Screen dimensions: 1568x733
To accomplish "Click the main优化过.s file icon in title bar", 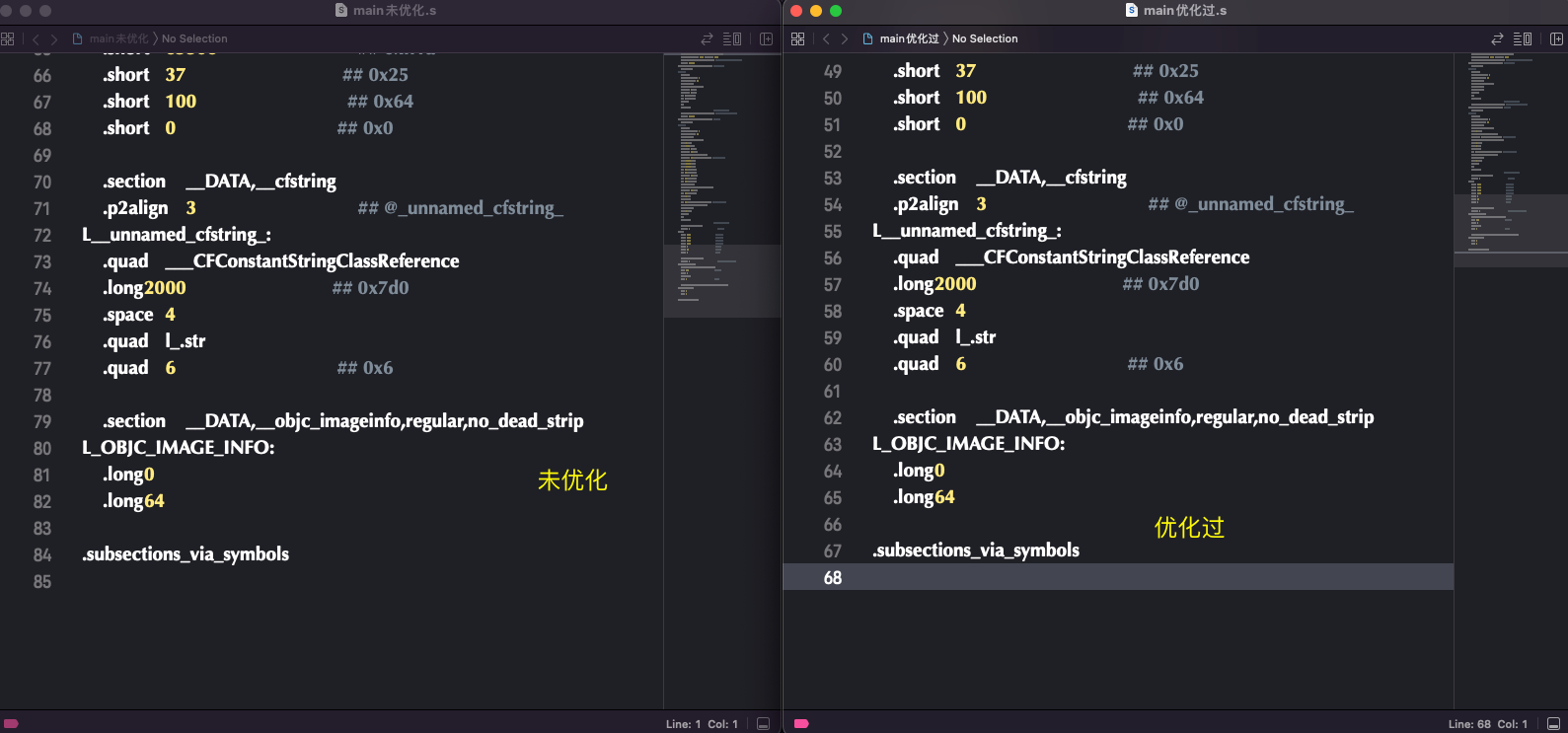I will coord(1132,10).
